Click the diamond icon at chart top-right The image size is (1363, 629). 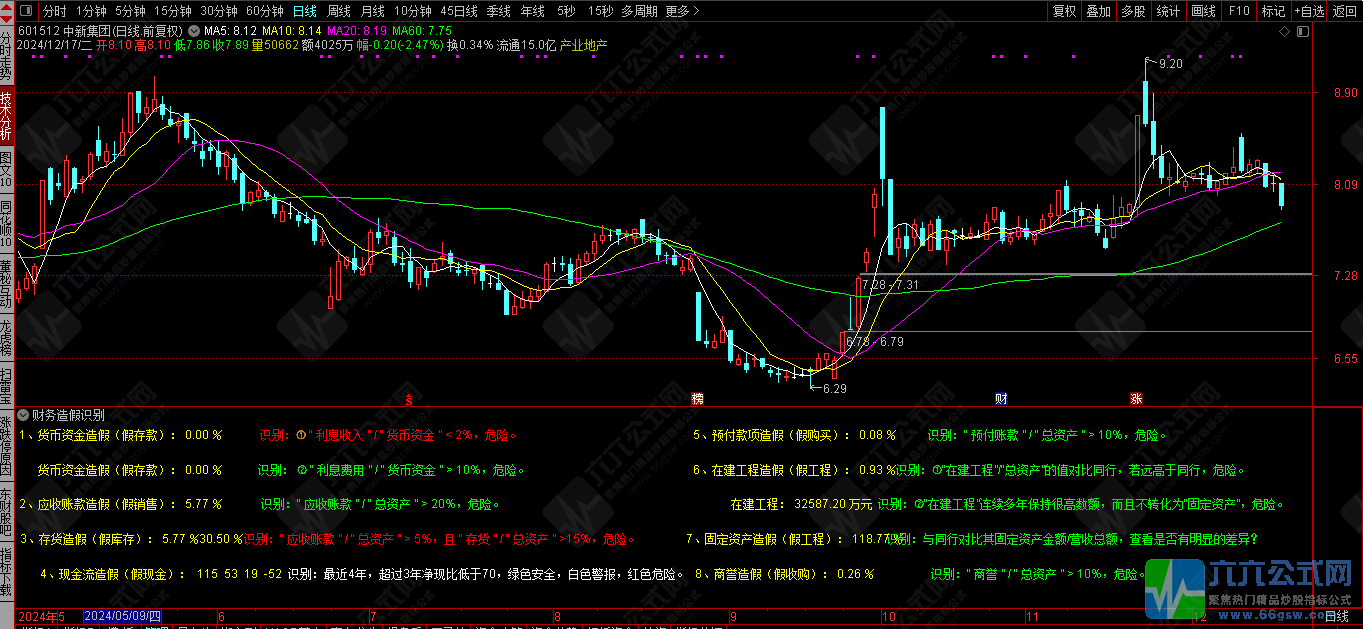click(1284, 32)
